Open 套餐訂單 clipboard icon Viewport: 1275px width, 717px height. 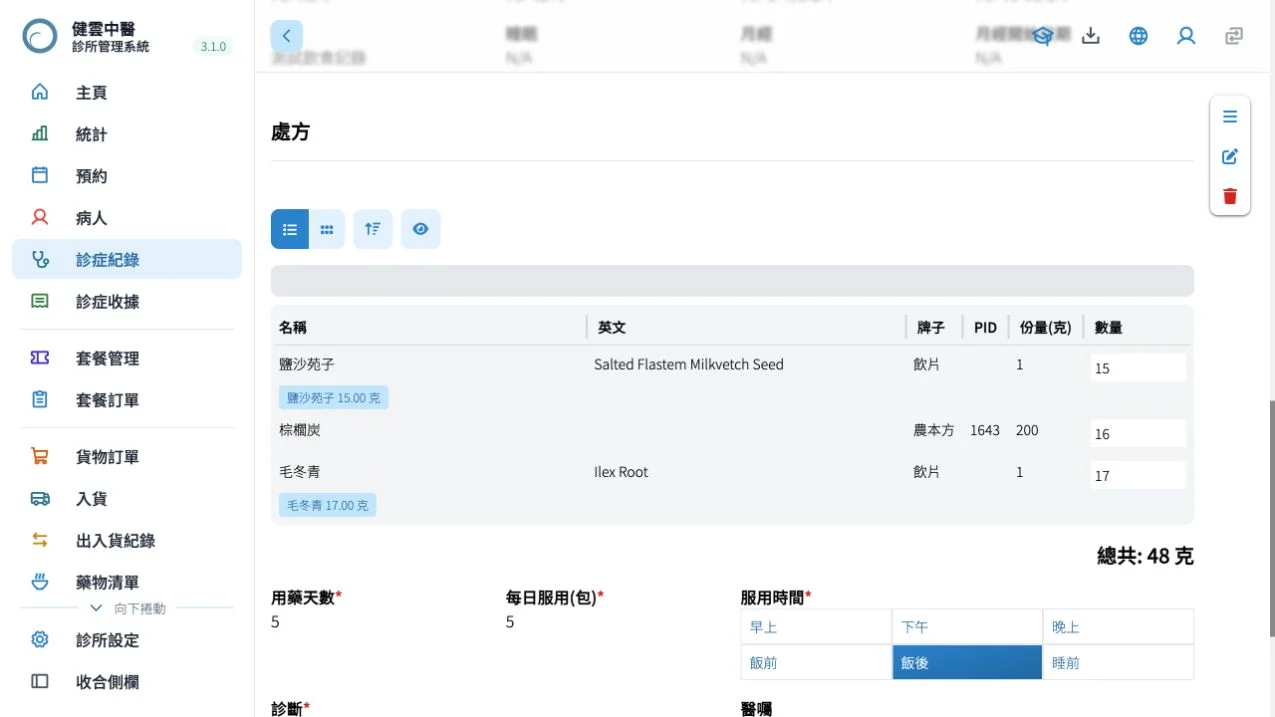coord(40,400)
